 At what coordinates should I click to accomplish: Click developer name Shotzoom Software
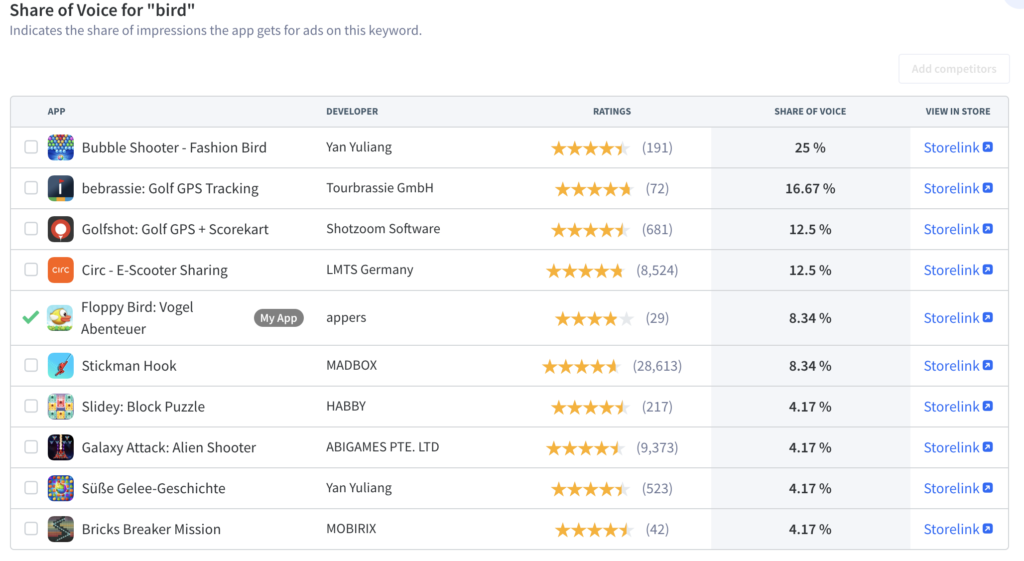tap(383, 229)
